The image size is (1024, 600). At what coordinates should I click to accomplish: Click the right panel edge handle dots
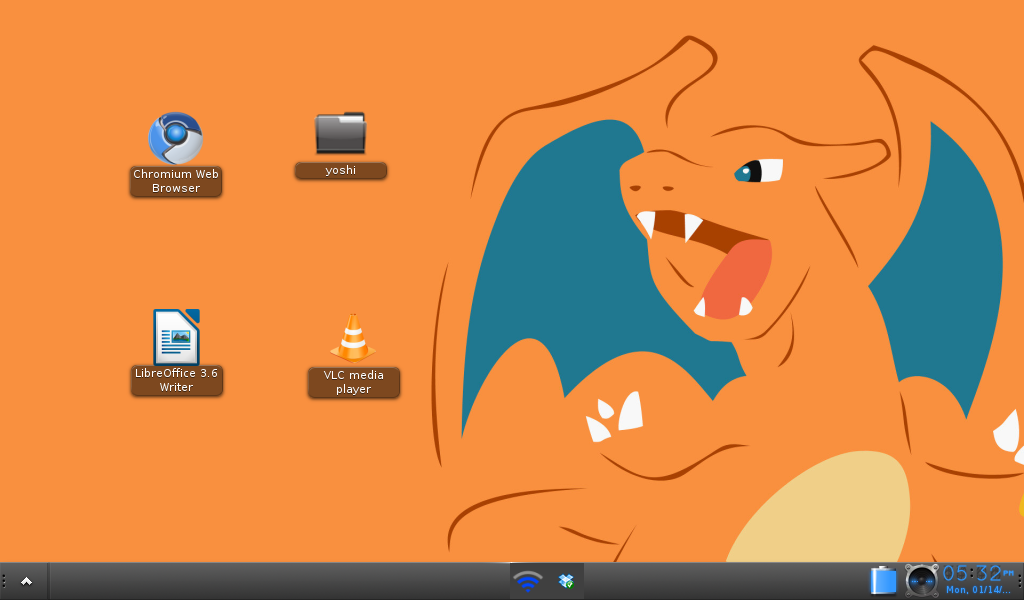point(1019,580)
